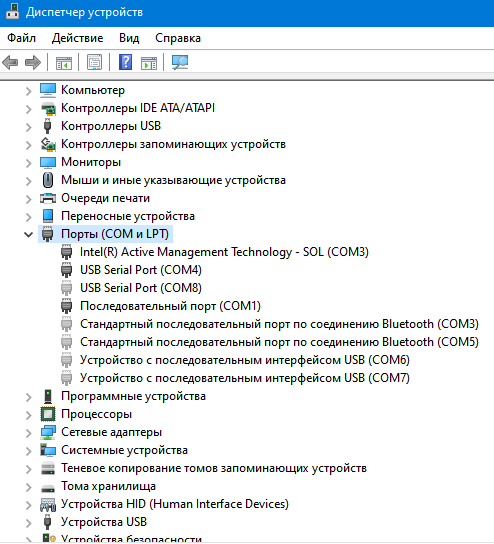The image size is (494, 544).
Task: Expand the Мониторы category
Action: [x=28, y=162]
